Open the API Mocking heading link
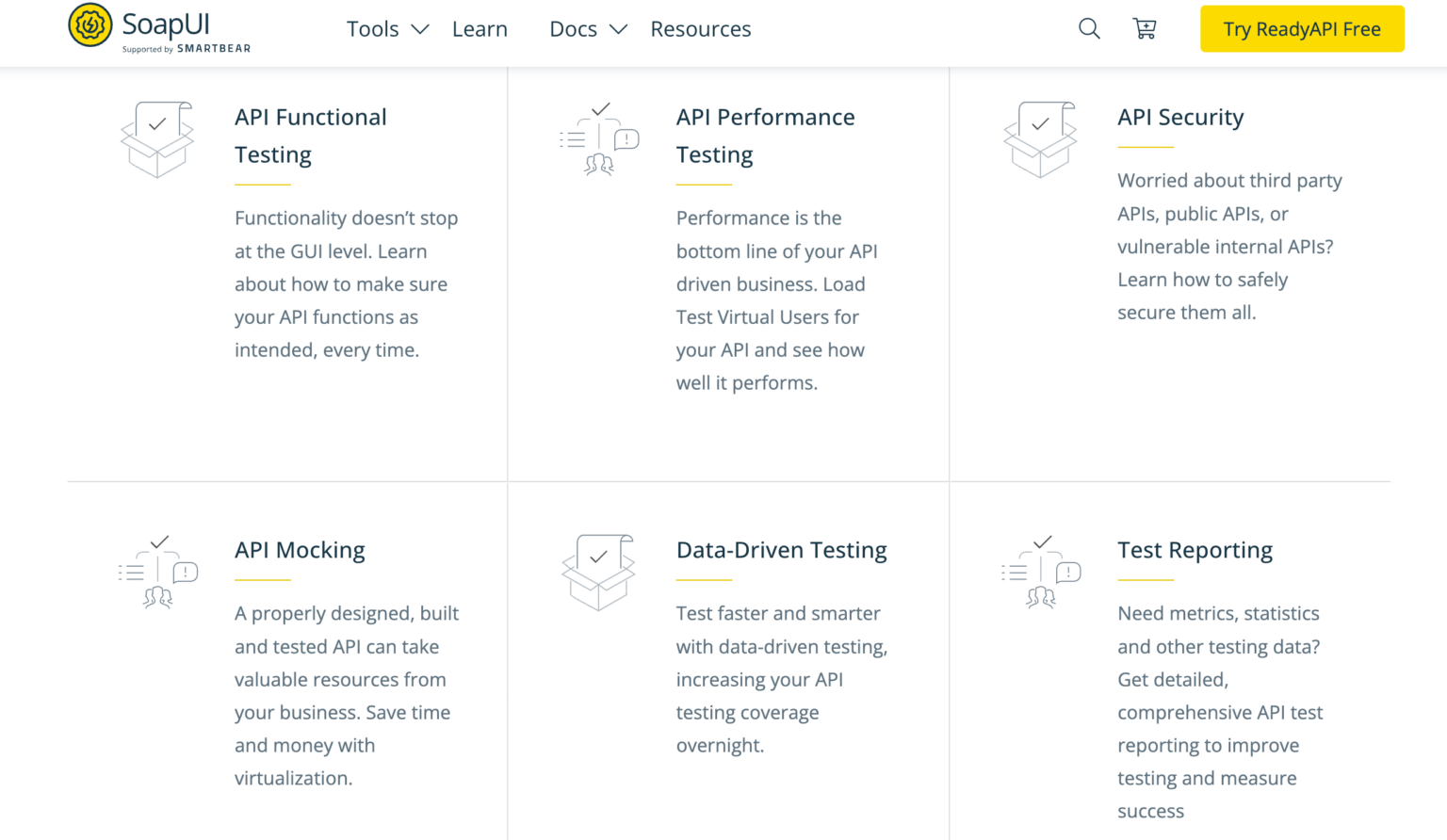 [300, 550]
